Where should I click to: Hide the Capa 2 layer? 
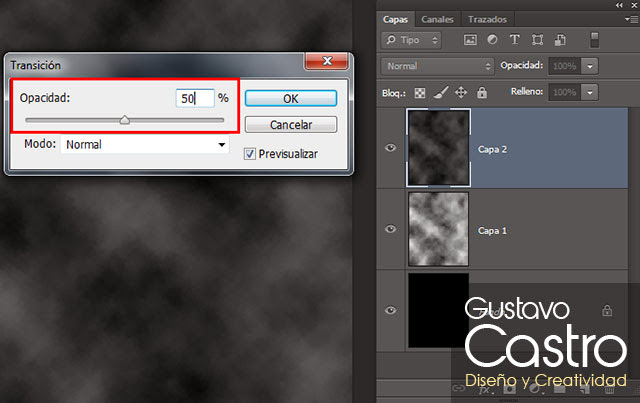tap(391, 148)
